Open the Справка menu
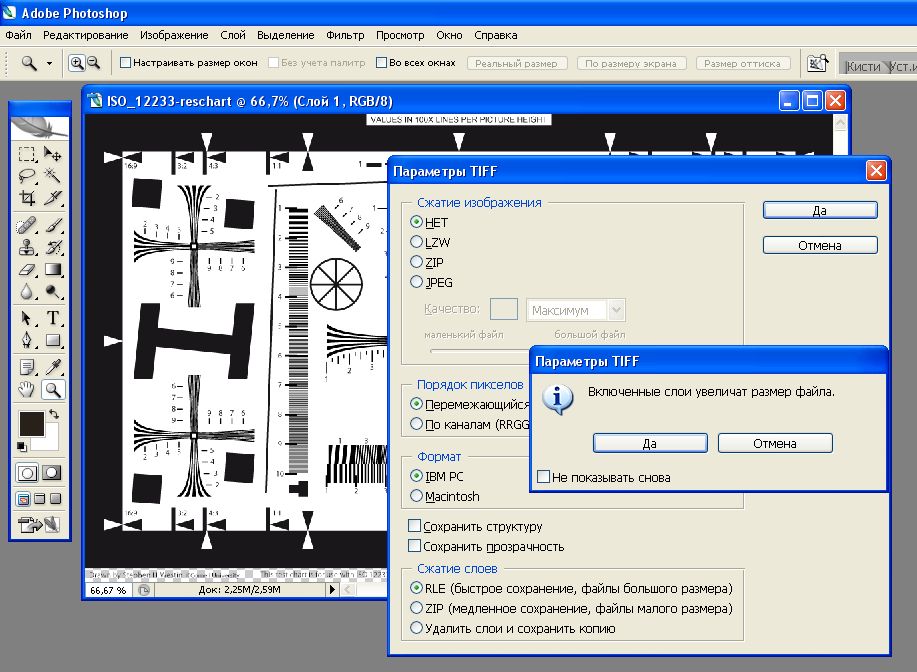Screen dimensions: 917x672 point(495,35)
